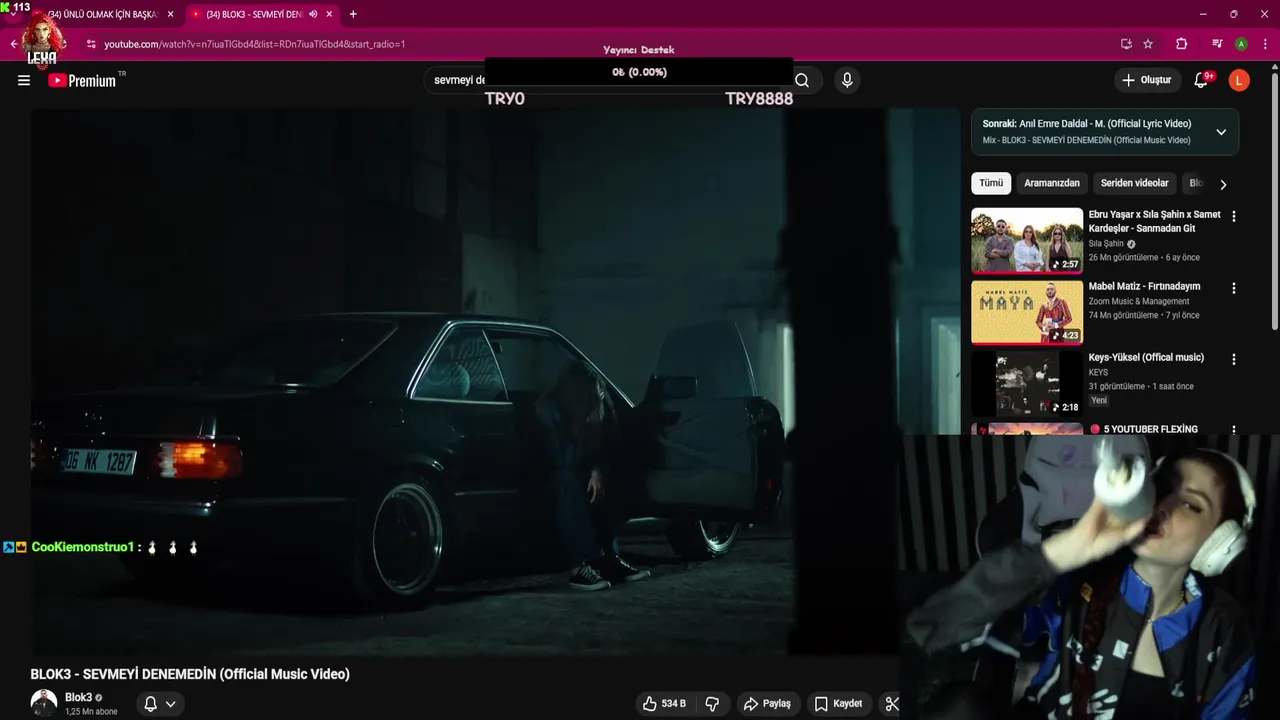Open options menu for Keys-Yüksel video
This screenshot has height=720, width=1280.
click(x=1234, y=359)
